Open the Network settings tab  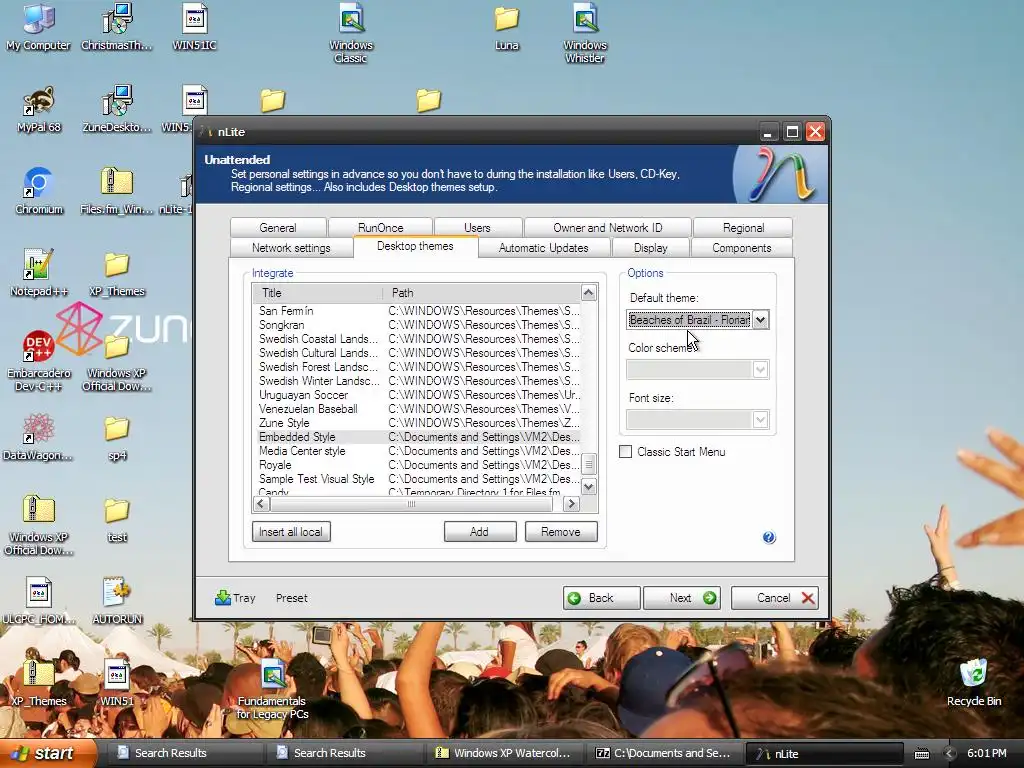tap(291, 248)
